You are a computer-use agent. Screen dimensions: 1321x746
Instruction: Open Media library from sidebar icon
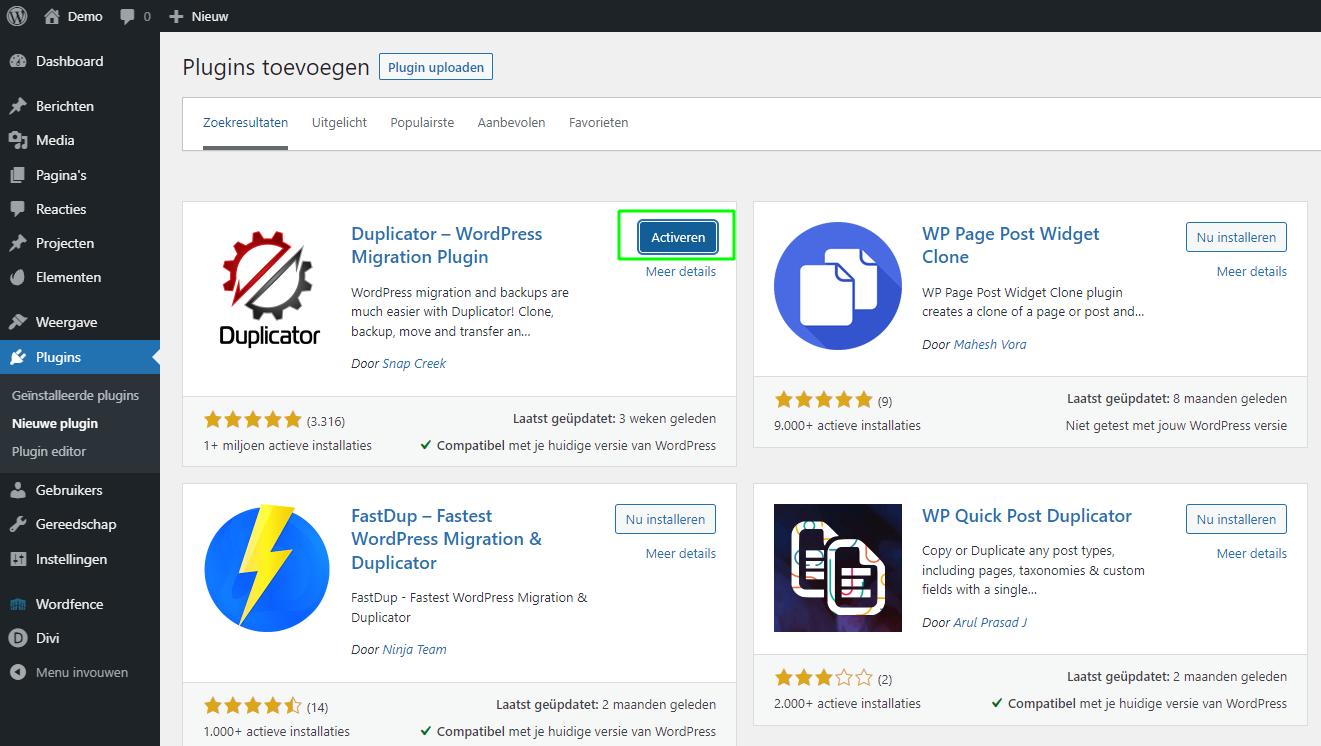tap(17, 140)
